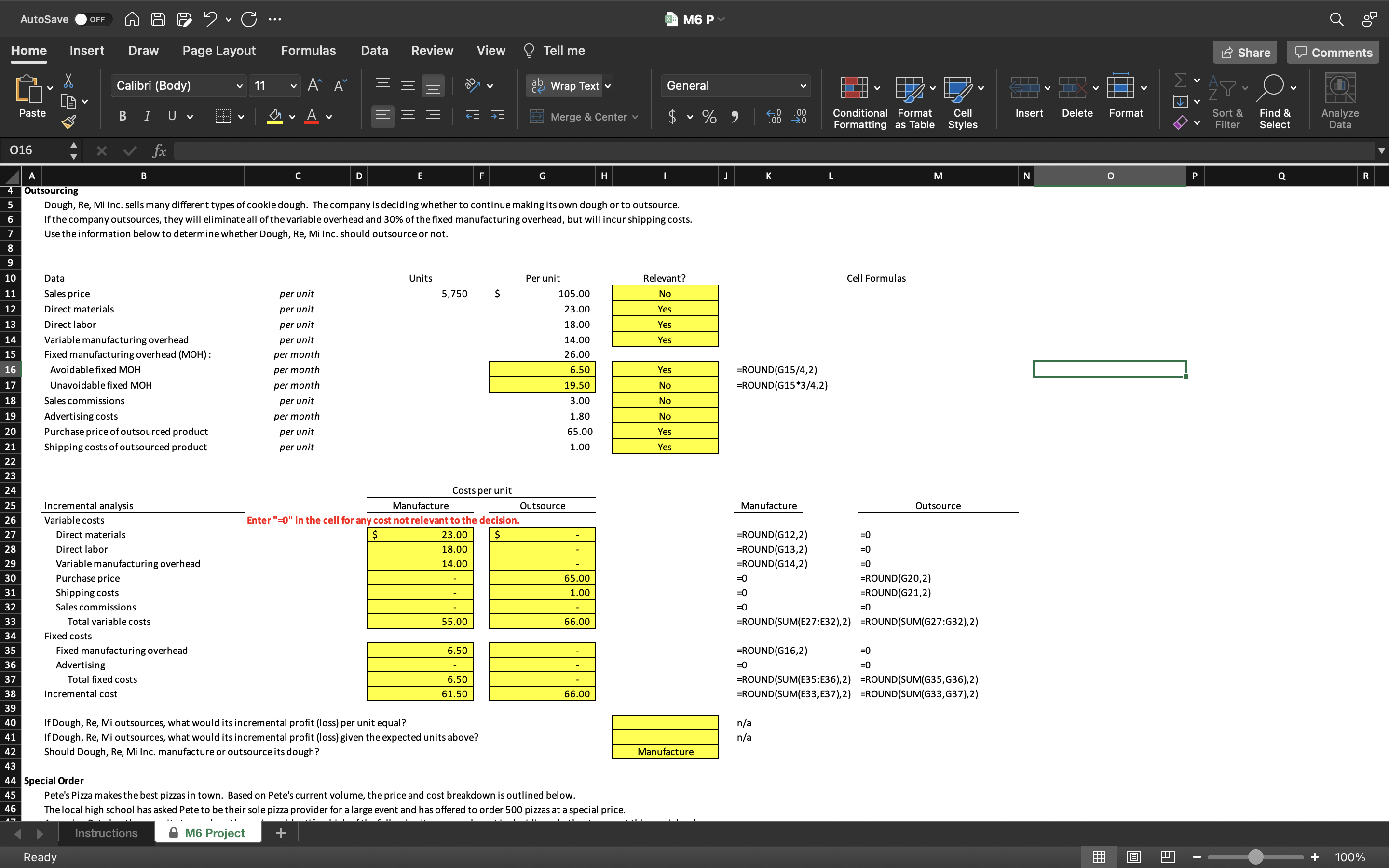Open the font name dropdown
The image size is (1389, 868).
pyautogui.click(x=239, y=85)
